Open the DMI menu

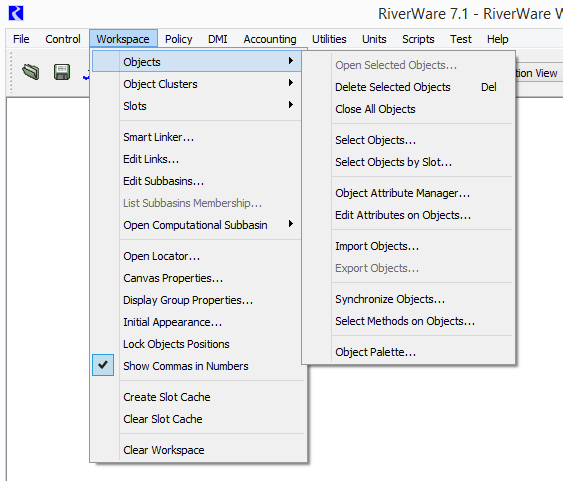pyautogui.click(x=218, y=39)
